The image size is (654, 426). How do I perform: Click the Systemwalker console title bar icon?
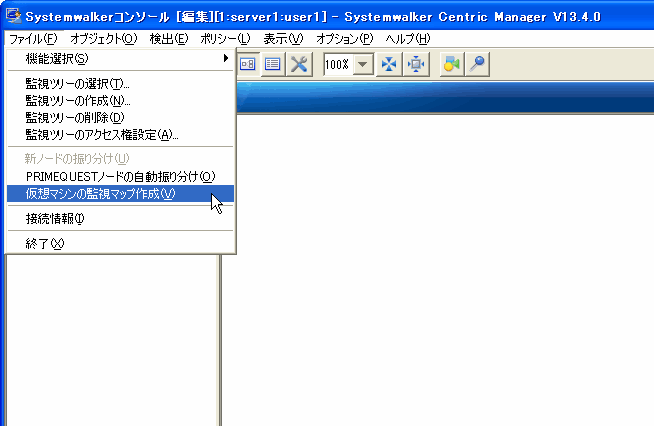tap(13, 16)
